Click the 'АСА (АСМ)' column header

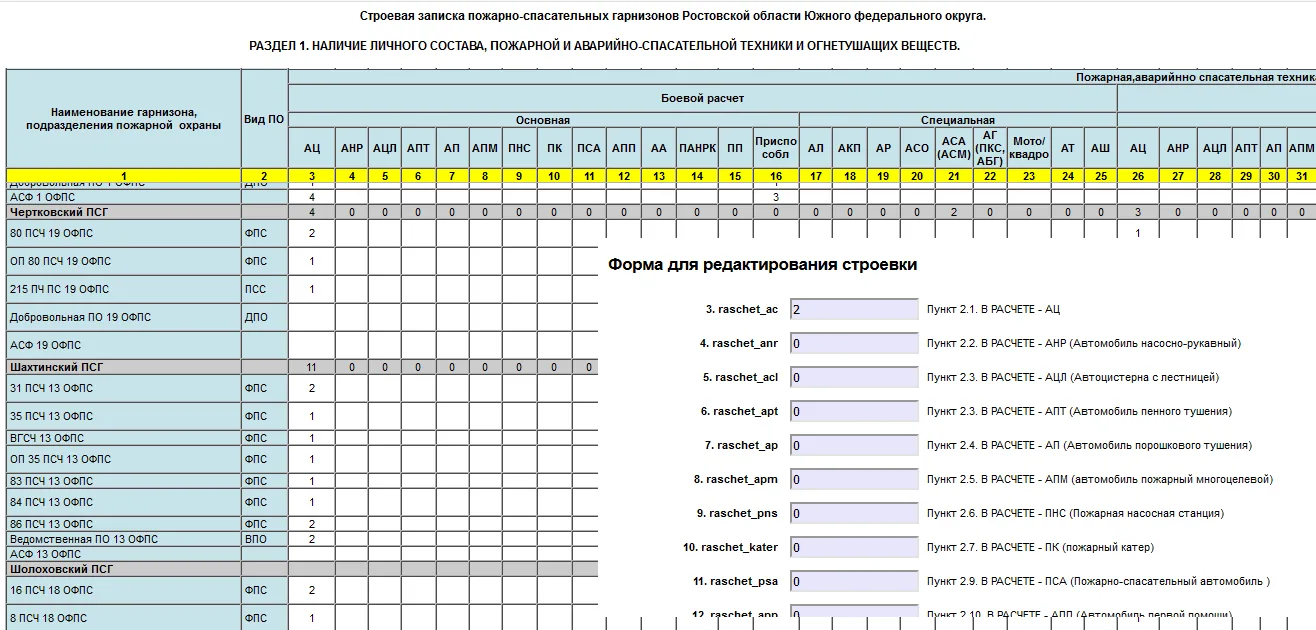click(953, 148)
